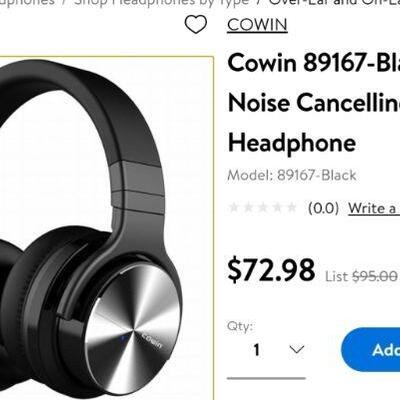This screenshot has width=400, height=400.
Task: Open the Write a review link
Action: click(x=374, y=209)
